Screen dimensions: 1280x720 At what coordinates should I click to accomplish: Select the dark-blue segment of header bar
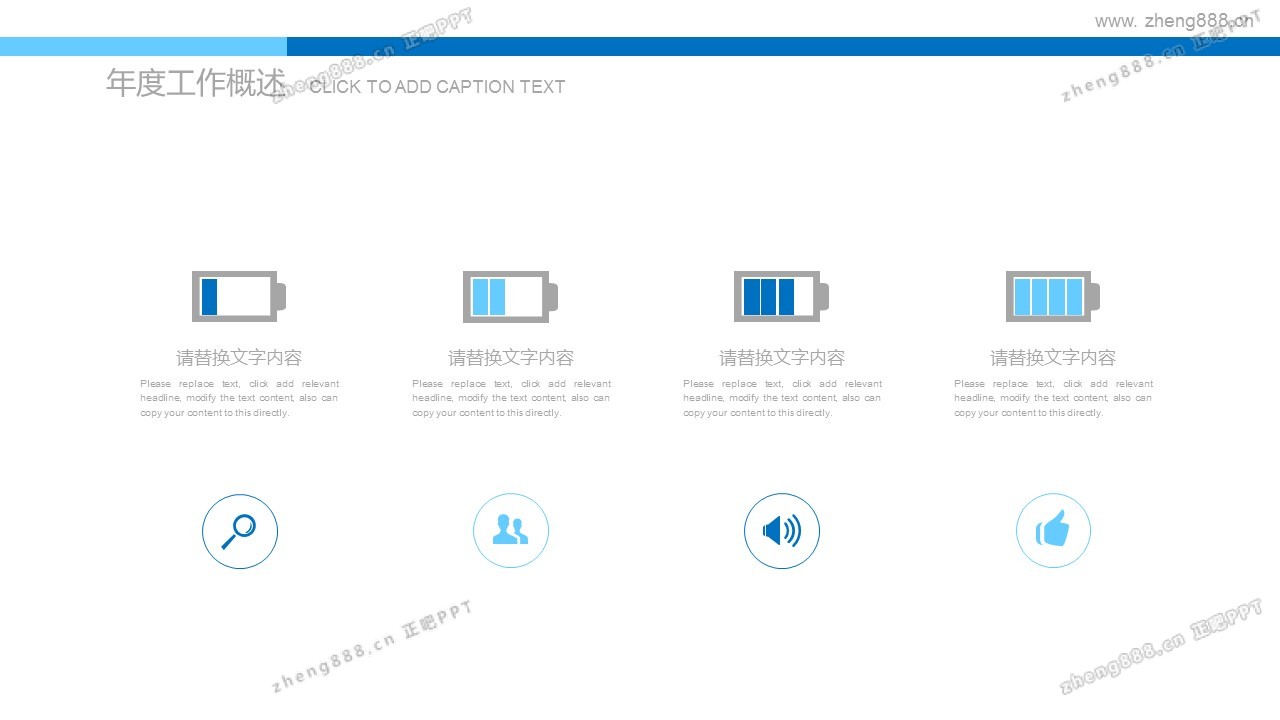click(783, 46)
